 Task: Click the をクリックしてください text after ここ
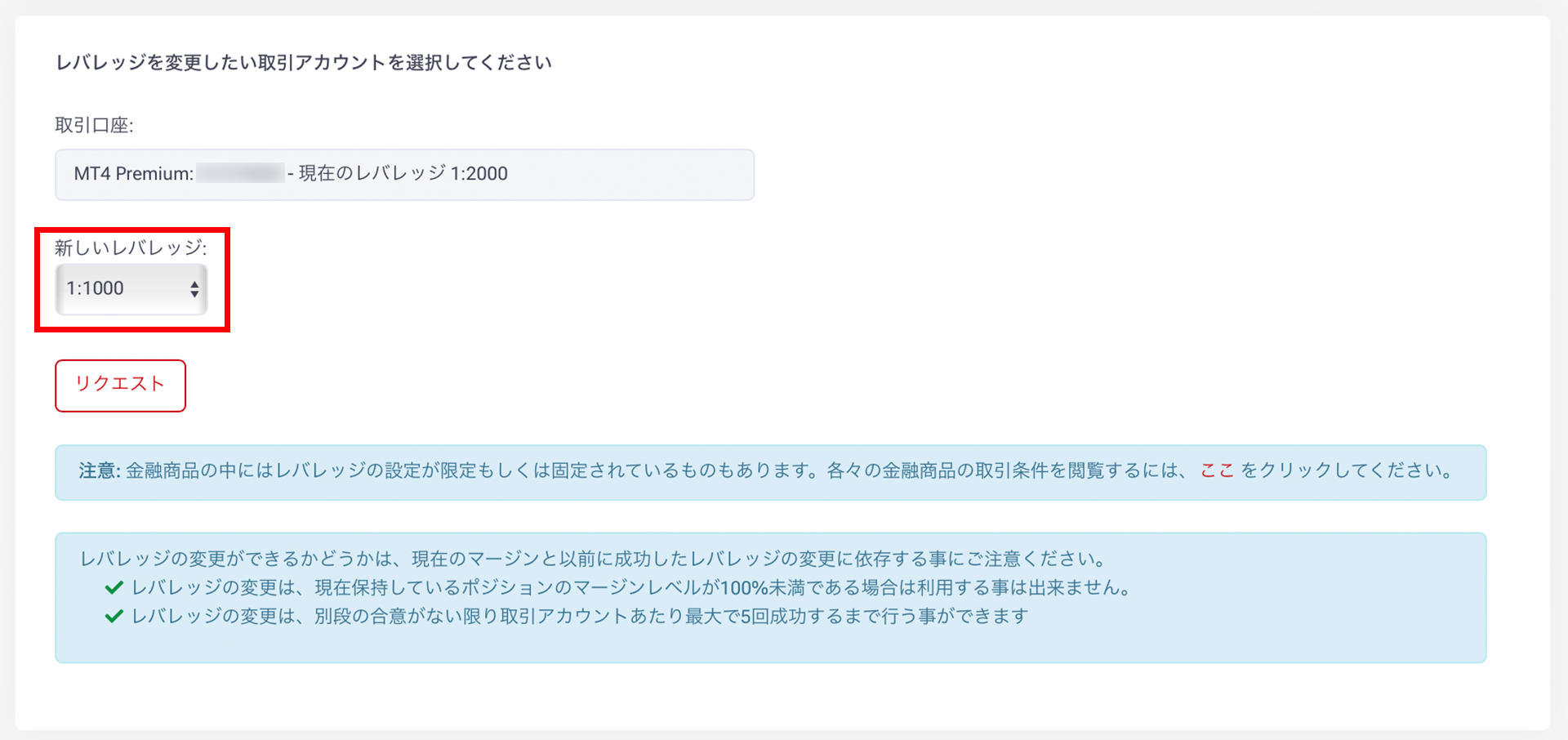[1346, 470]
